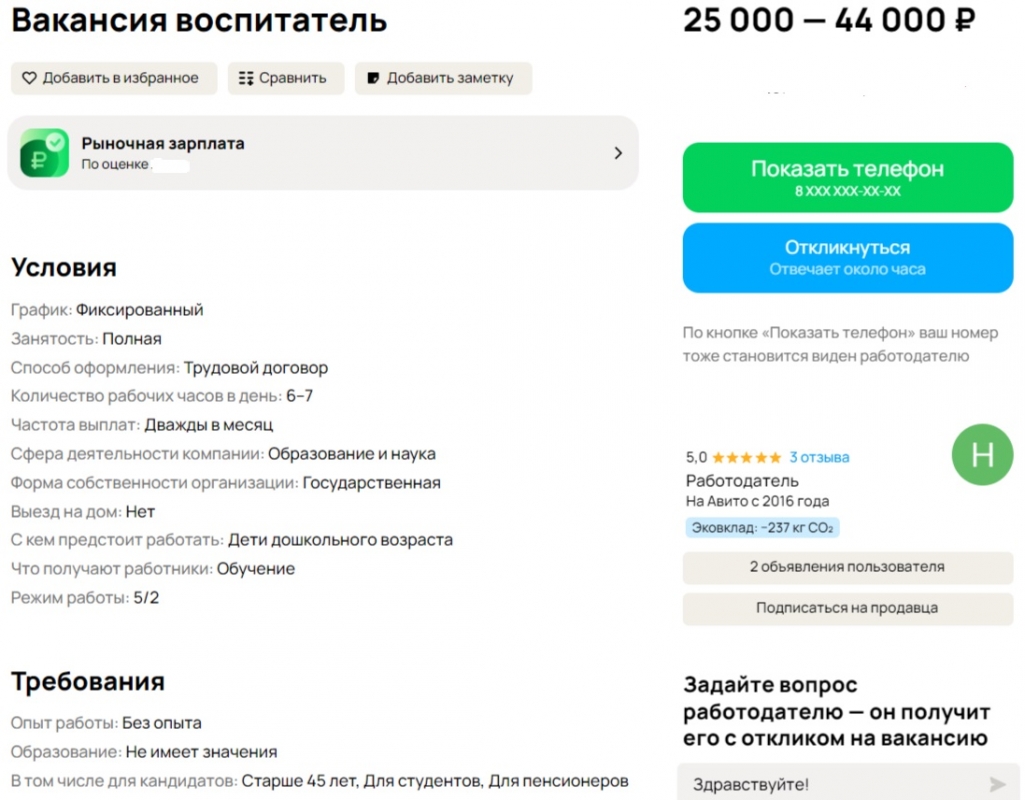This screenshot has width=1025, height=800.
Task: Click the Здравствуйте! message input field
Action: (x=830, y=784)
